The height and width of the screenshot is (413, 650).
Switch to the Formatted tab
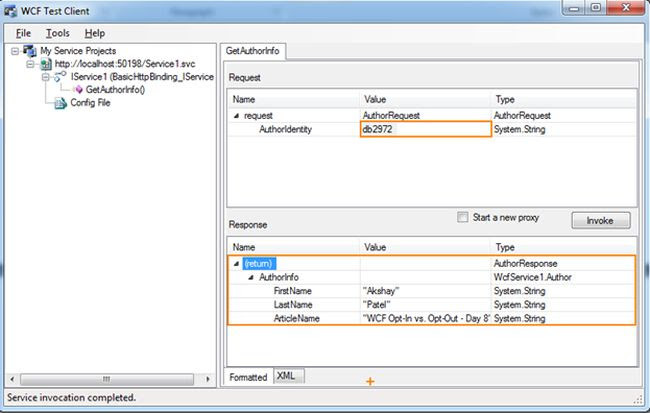[248, 377]
